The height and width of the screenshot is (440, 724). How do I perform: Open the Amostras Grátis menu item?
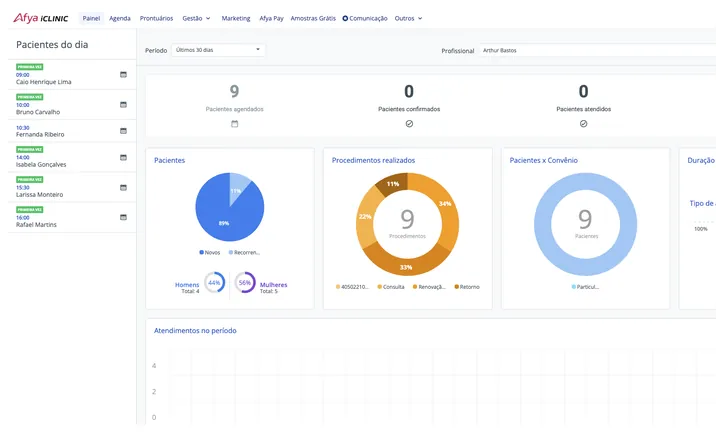point(313,18)
